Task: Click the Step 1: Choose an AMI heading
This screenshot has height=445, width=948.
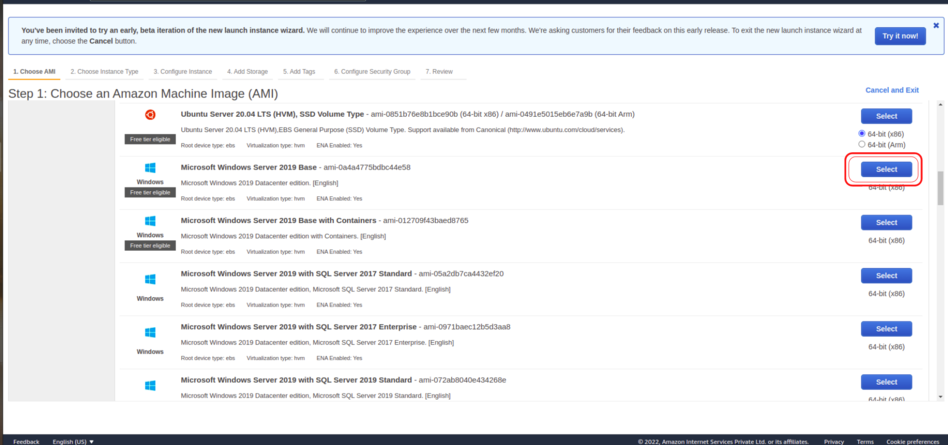Action: point(143,94)
